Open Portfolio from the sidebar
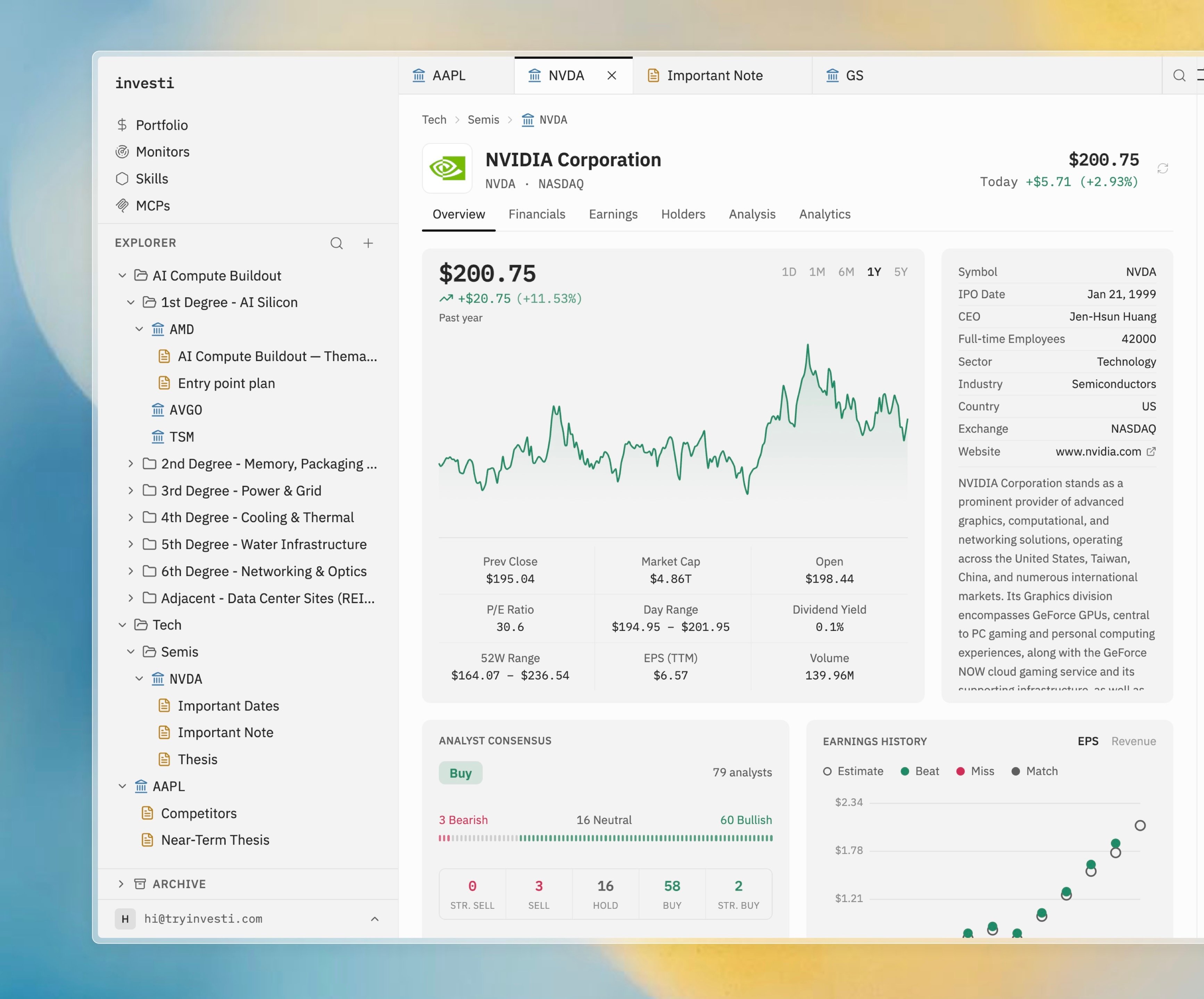Image resolution: width=1204 pixels, height=999 pixels. pyautogui.click(x=151, y=125)
